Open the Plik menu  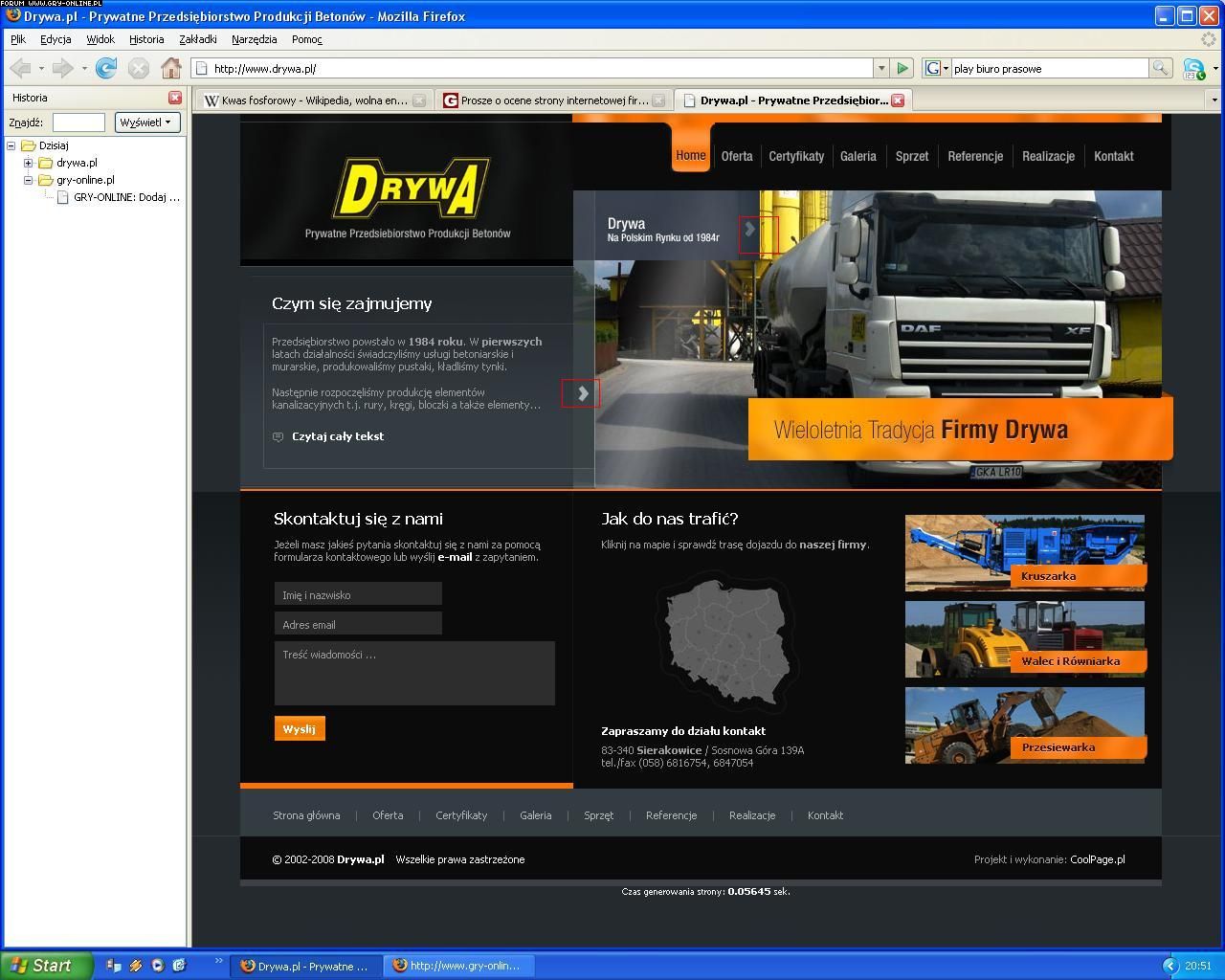click(18, 39)
